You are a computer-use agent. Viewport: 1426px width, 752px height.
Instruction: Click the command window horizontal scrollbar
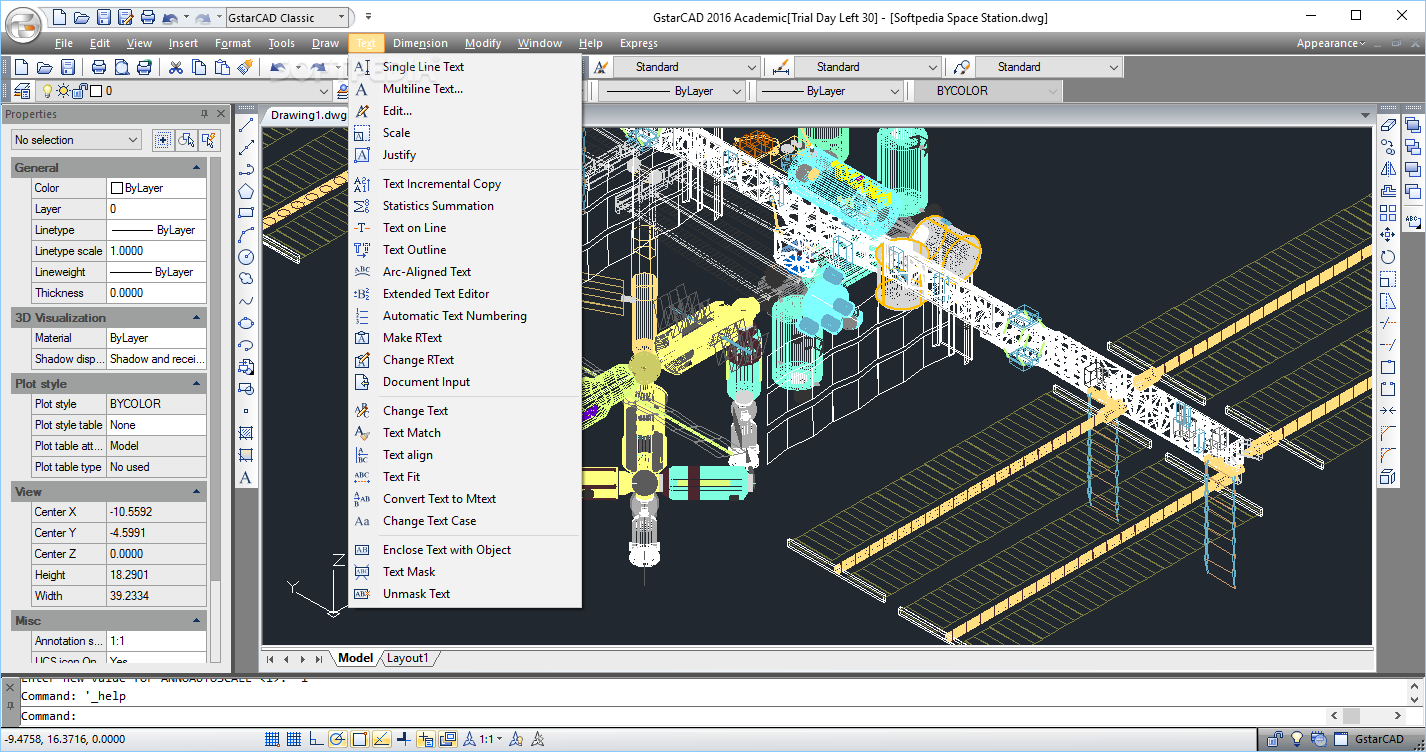click(1364, 716)
